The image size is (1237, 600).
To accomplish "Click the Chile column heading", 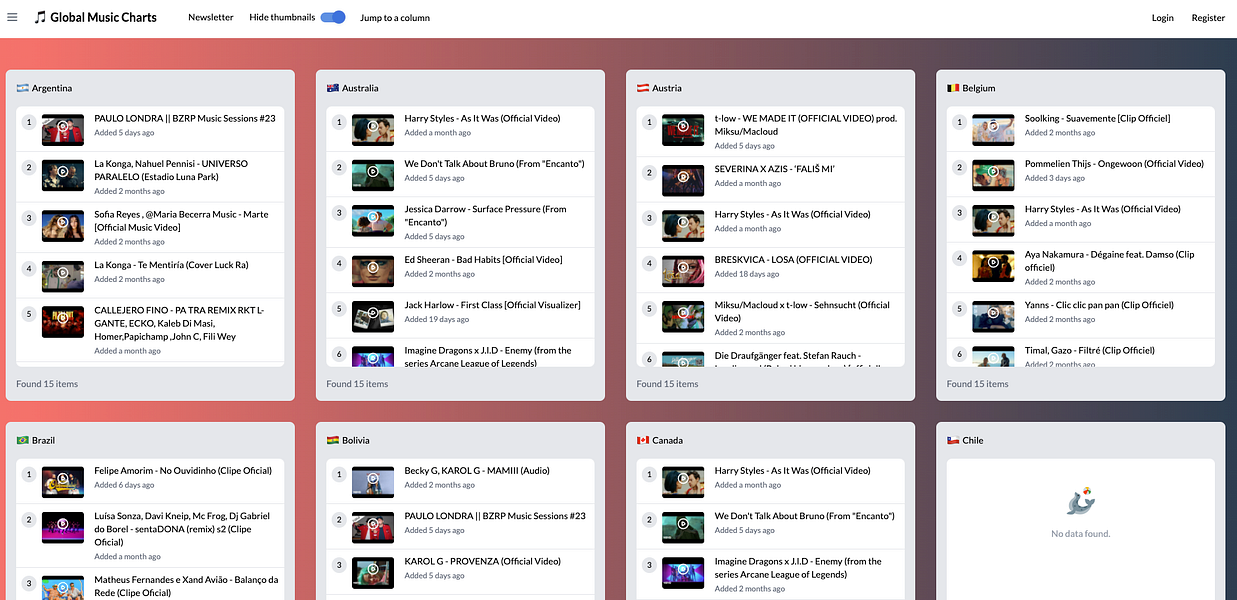I will coord(973,440).
